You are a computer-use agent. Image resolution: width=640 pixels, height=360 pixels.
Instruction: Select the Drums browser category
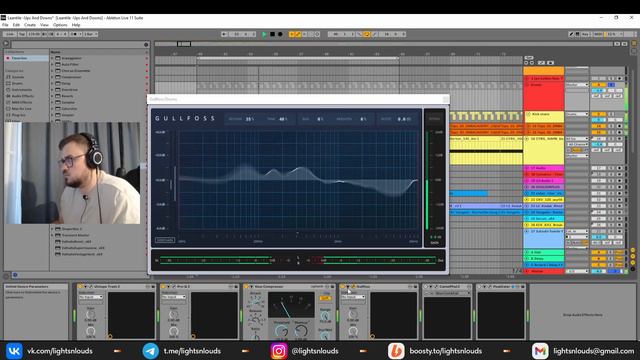point(17,83)
